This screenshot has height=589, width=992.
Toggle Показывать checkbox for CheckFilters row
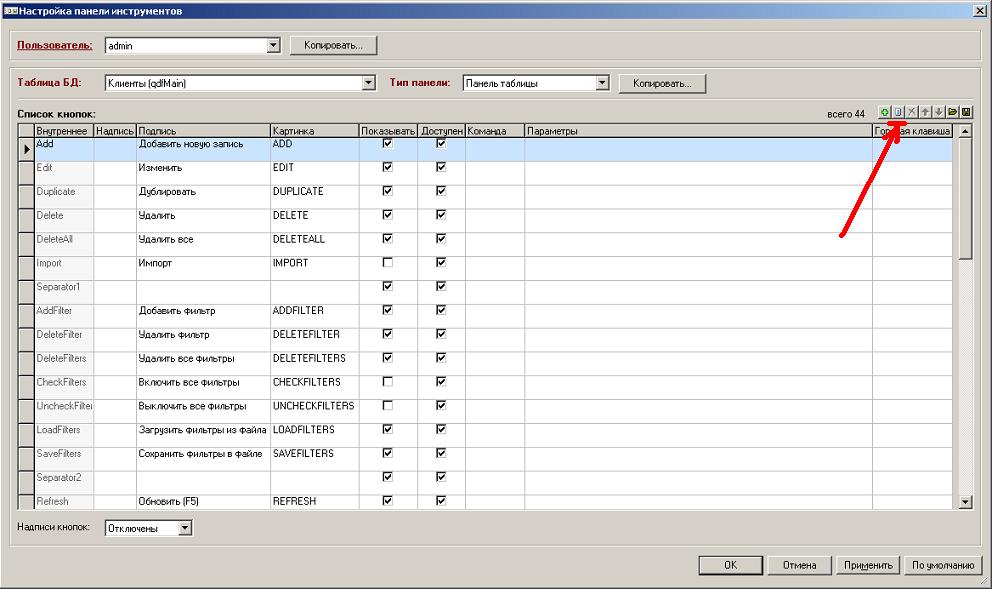388,382
